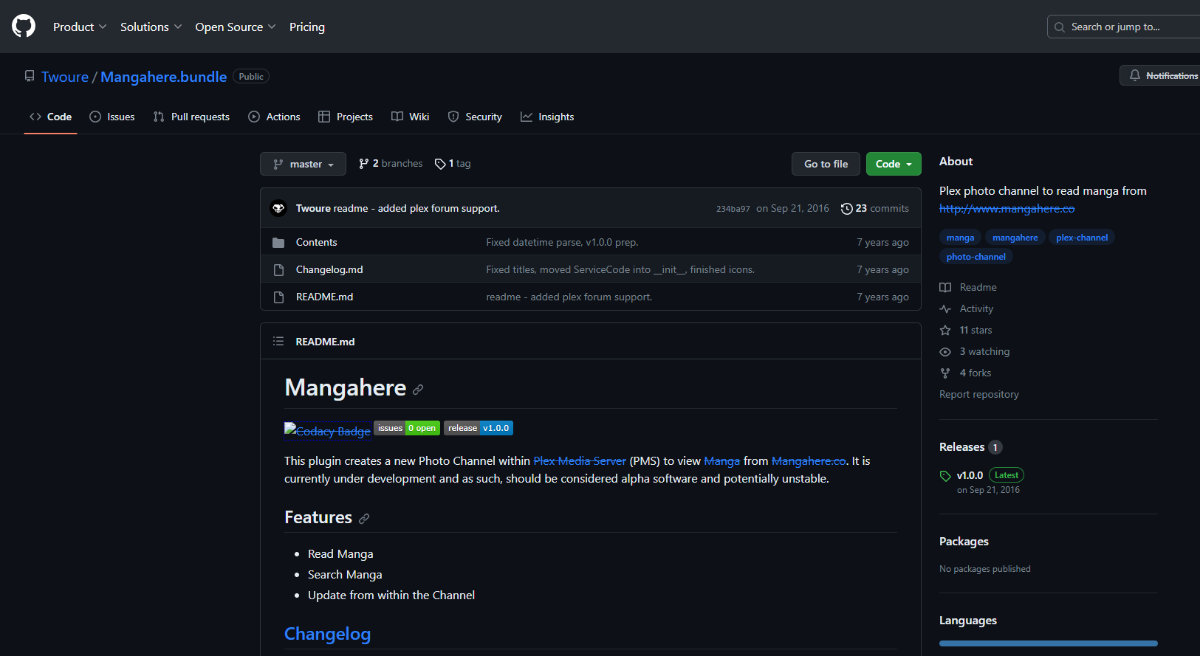The image size is (1200, 656).
Task: Click the photo-channel topic tag
Action: [976, 257]
